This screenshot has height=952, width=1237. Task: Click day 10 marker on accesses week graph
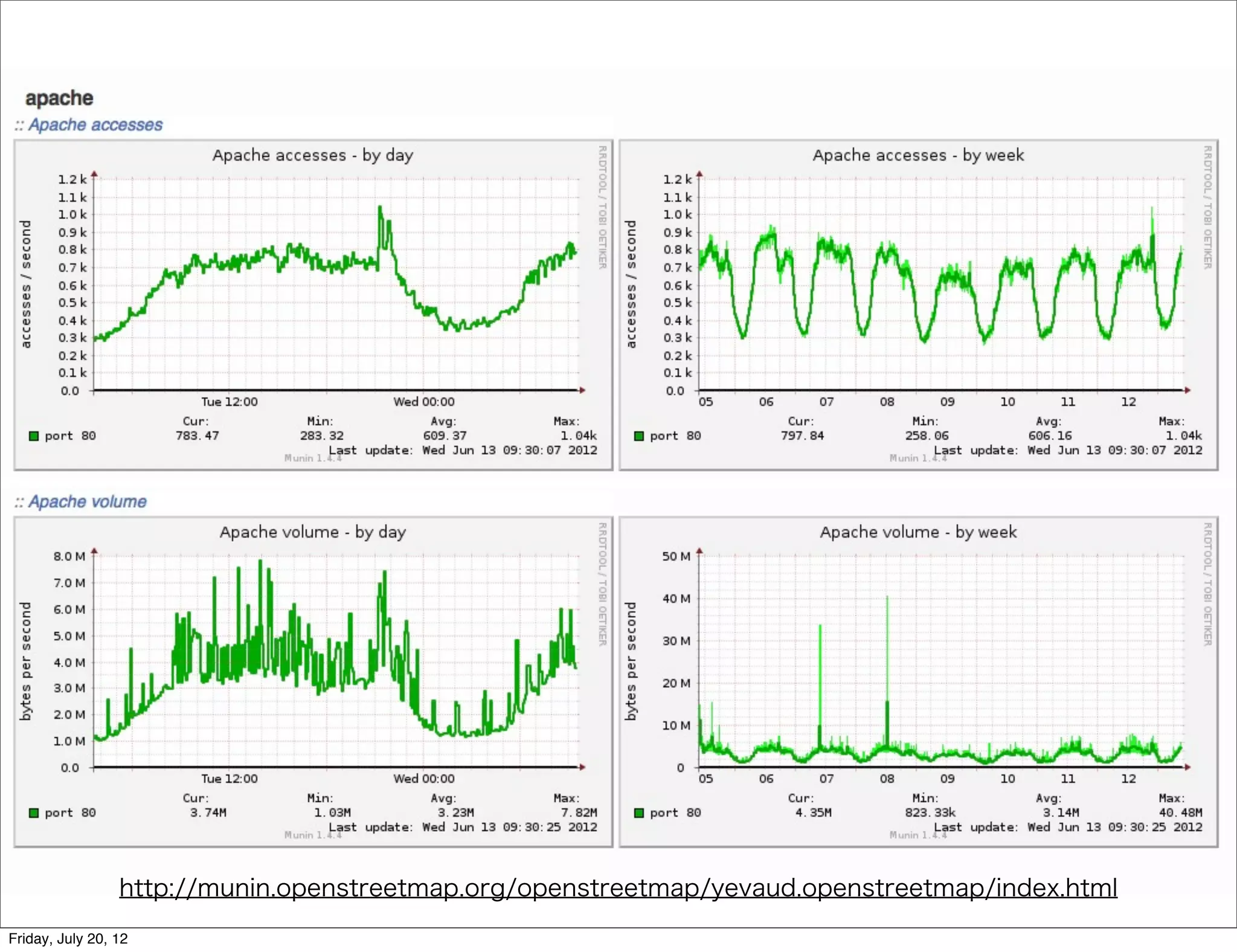(x=1007, y=402)
